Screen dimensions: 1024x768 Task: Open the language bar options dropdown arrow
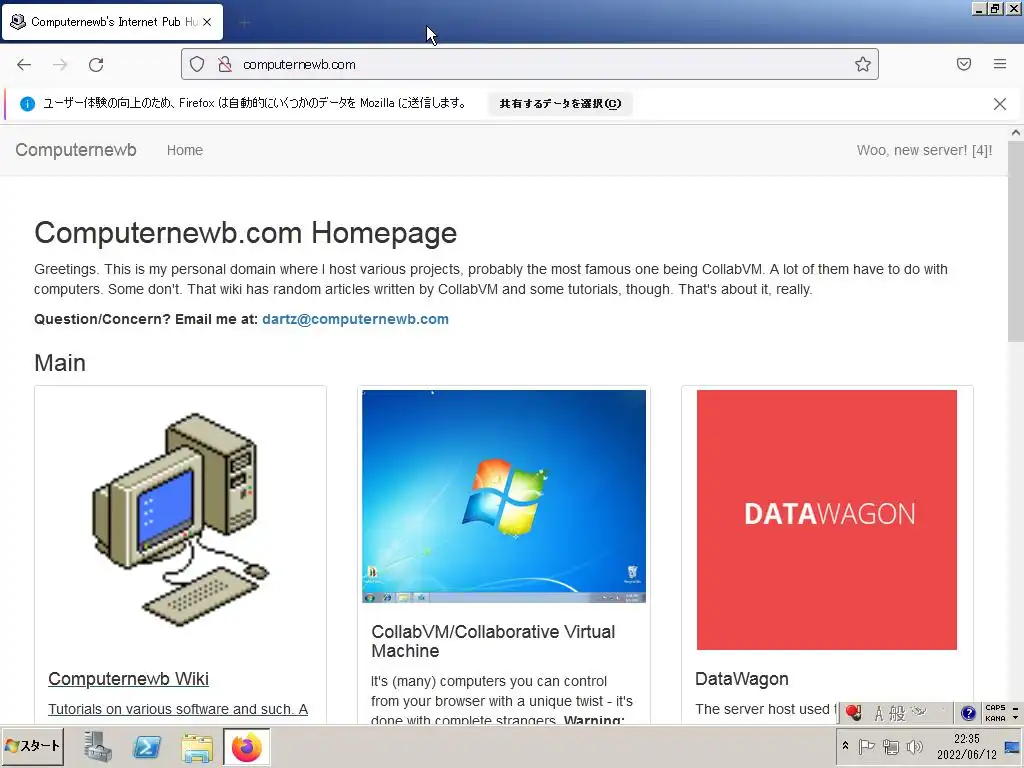click(x=1016, y=718)
